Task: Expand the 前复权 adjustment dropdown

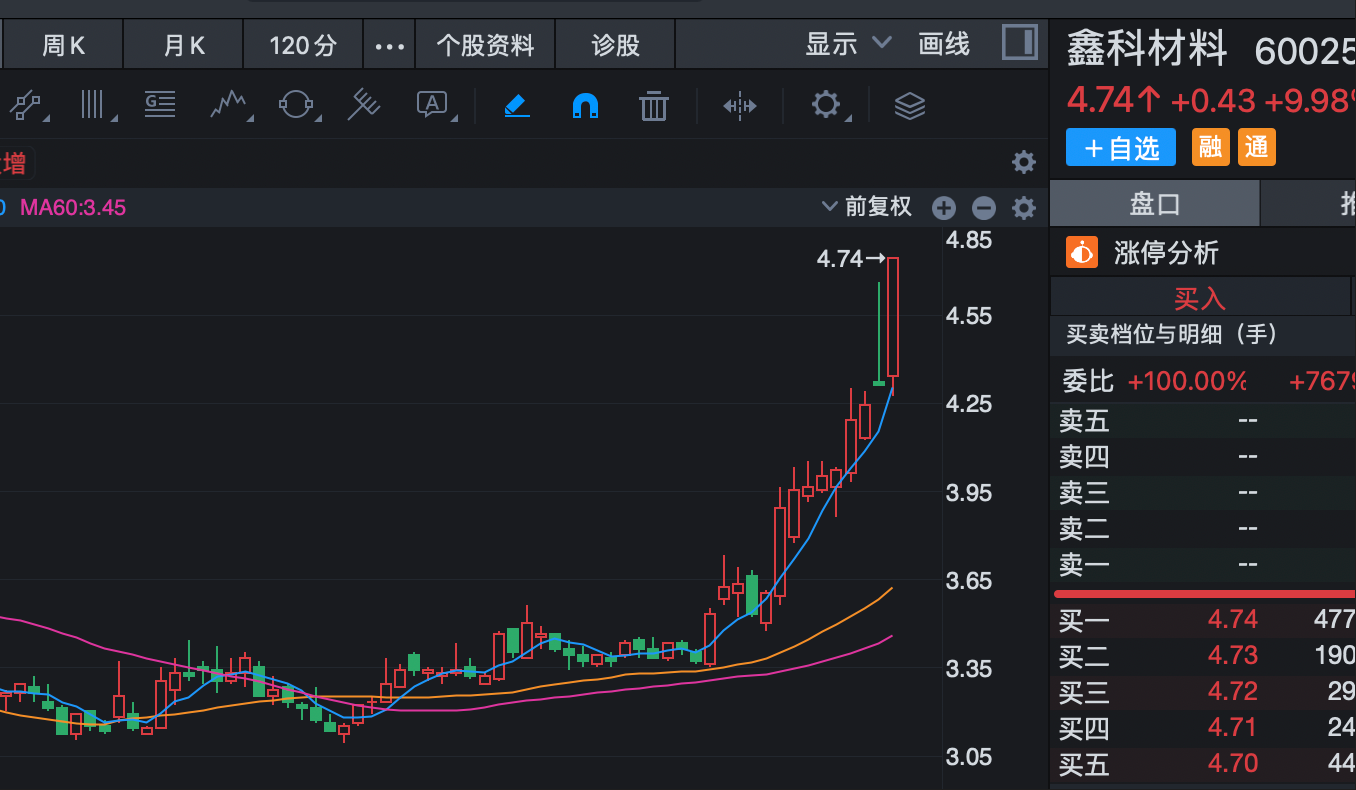Action: point(866,206)
